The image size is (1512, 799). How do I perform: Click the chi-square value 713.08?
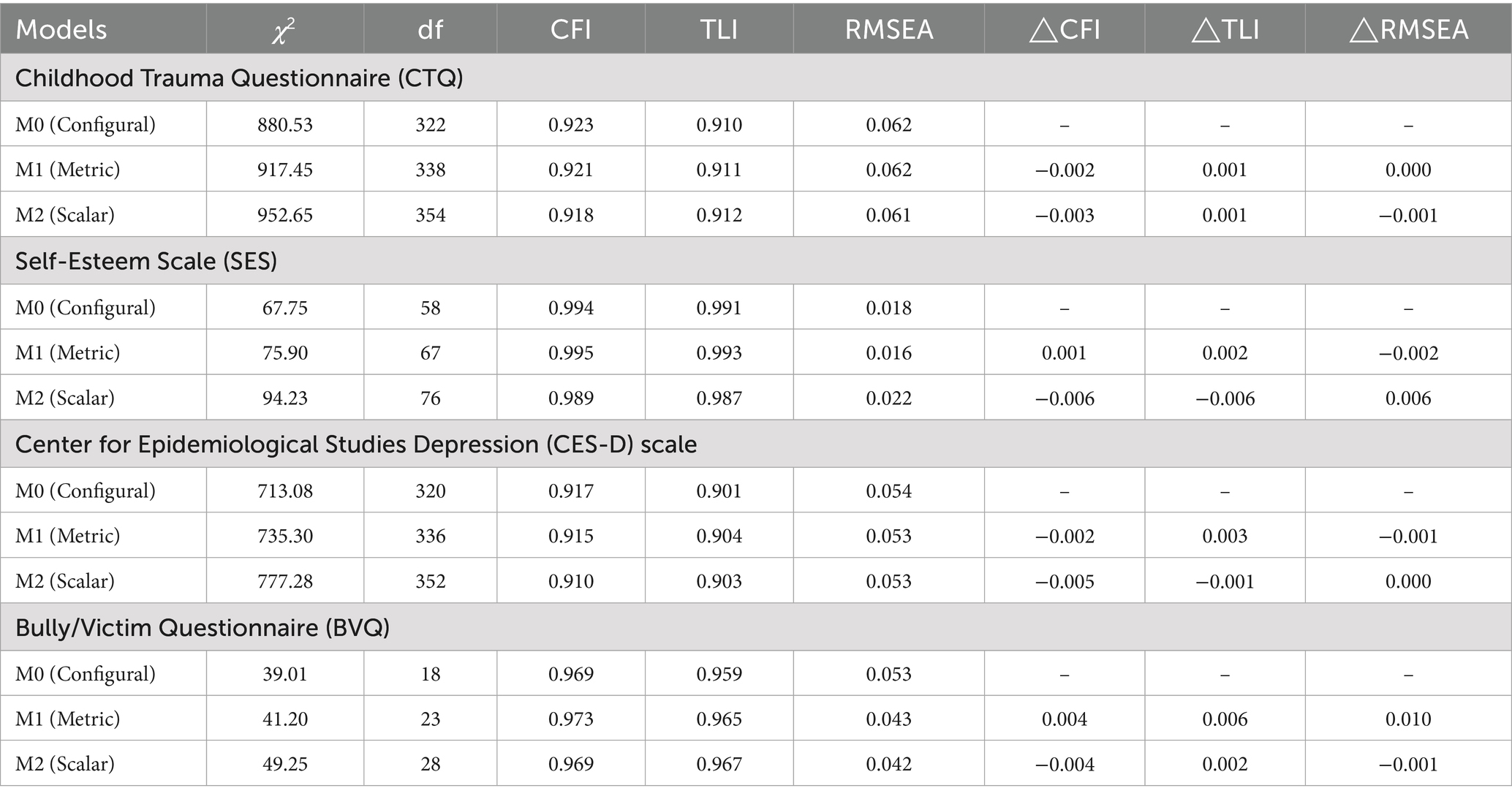coord(284,491)
